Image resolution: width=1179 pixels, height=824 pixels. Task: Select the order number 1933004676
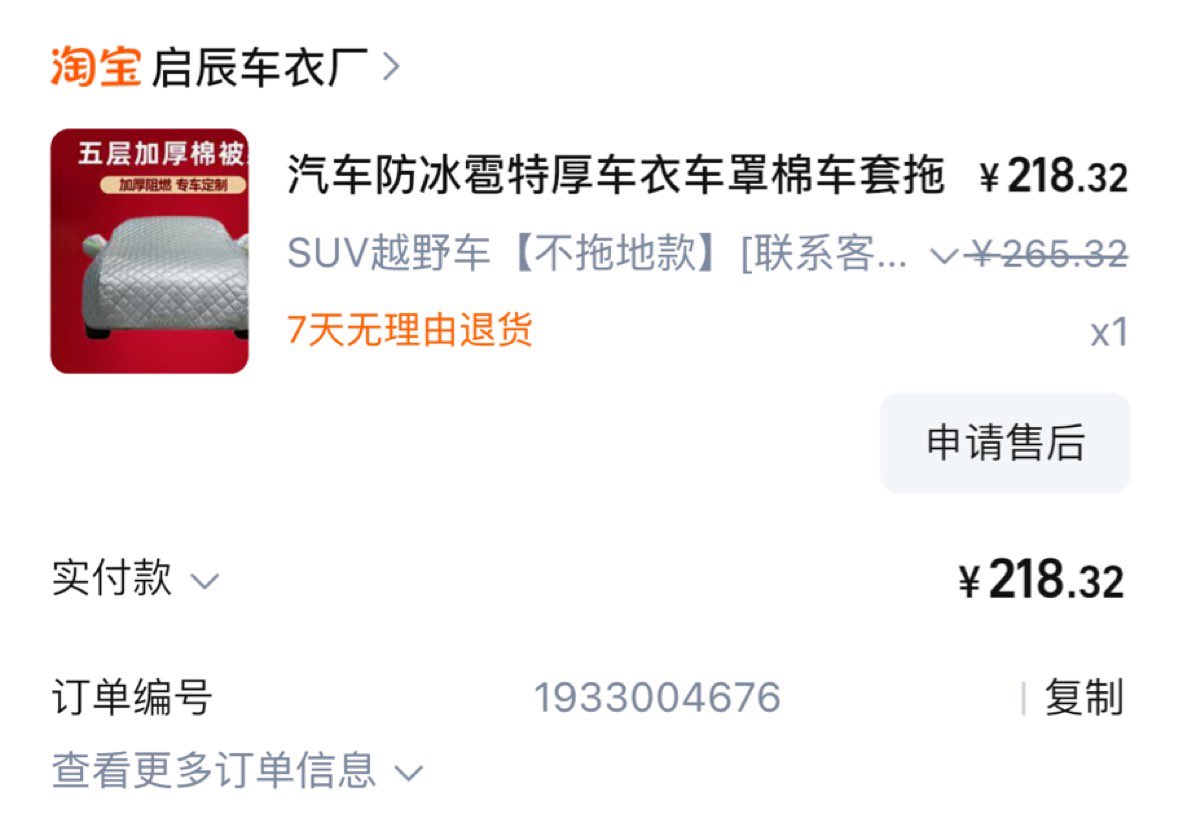pos(657,698)
